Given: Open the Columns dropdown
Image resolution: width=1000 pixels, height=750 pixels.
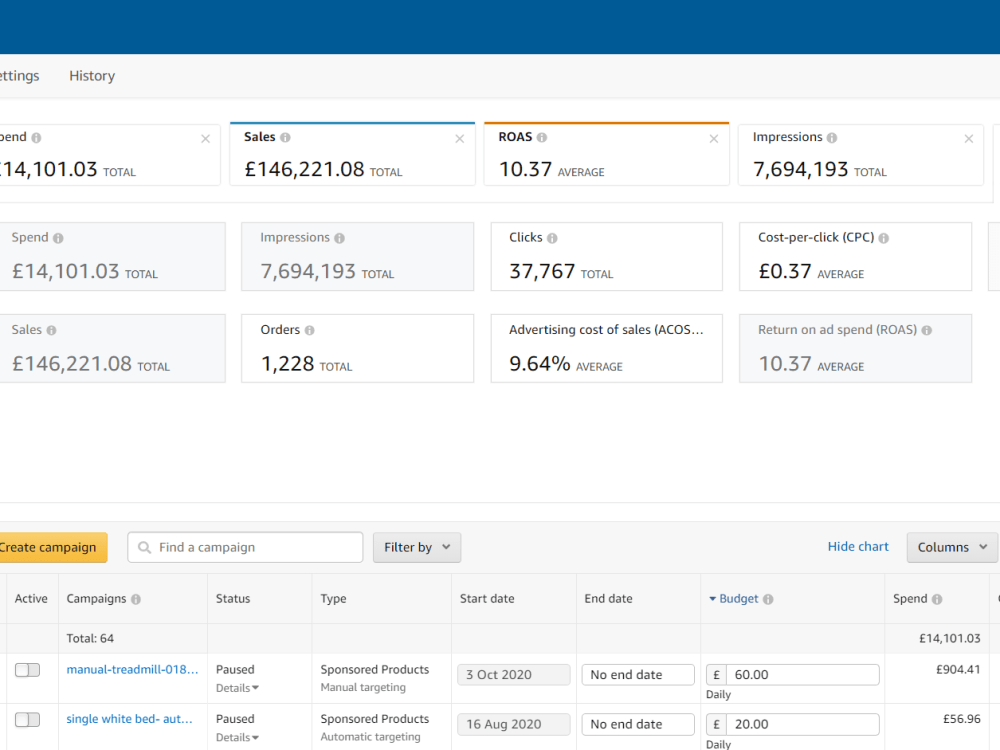Looking at the screenshot, I should click(952, 547).
